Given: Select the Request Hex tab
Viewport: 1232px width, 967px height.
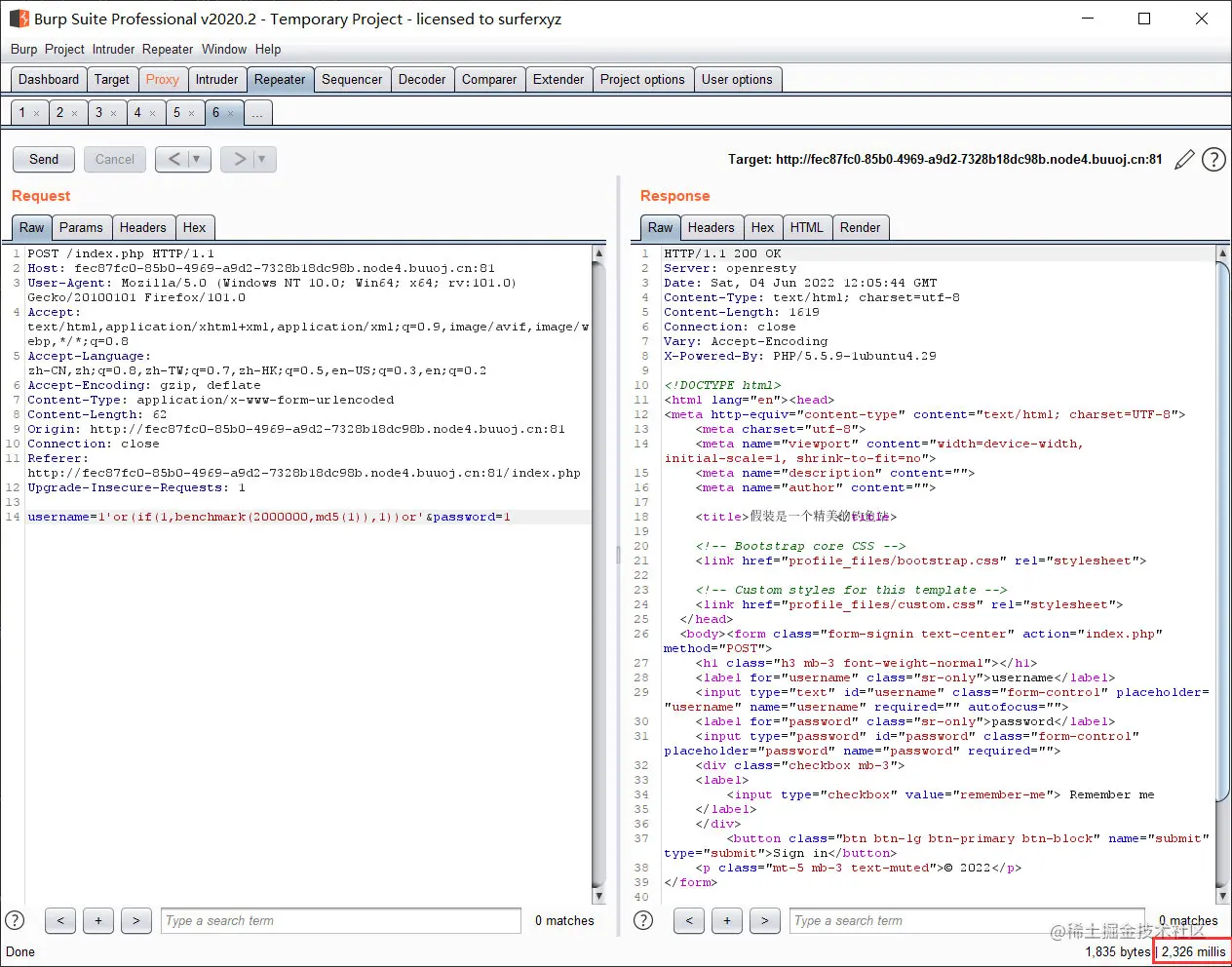Looking at the screenshot, I should coord(194,227).
